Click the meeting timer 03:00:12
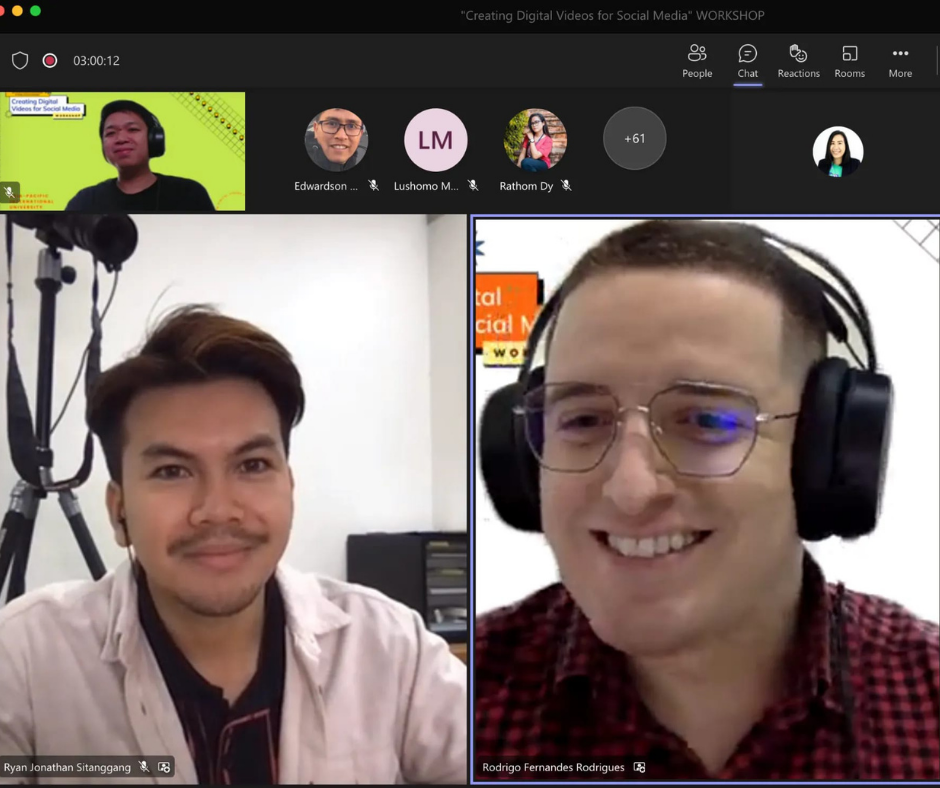This screenshot has width=940, height=788. tap(96, 61)
